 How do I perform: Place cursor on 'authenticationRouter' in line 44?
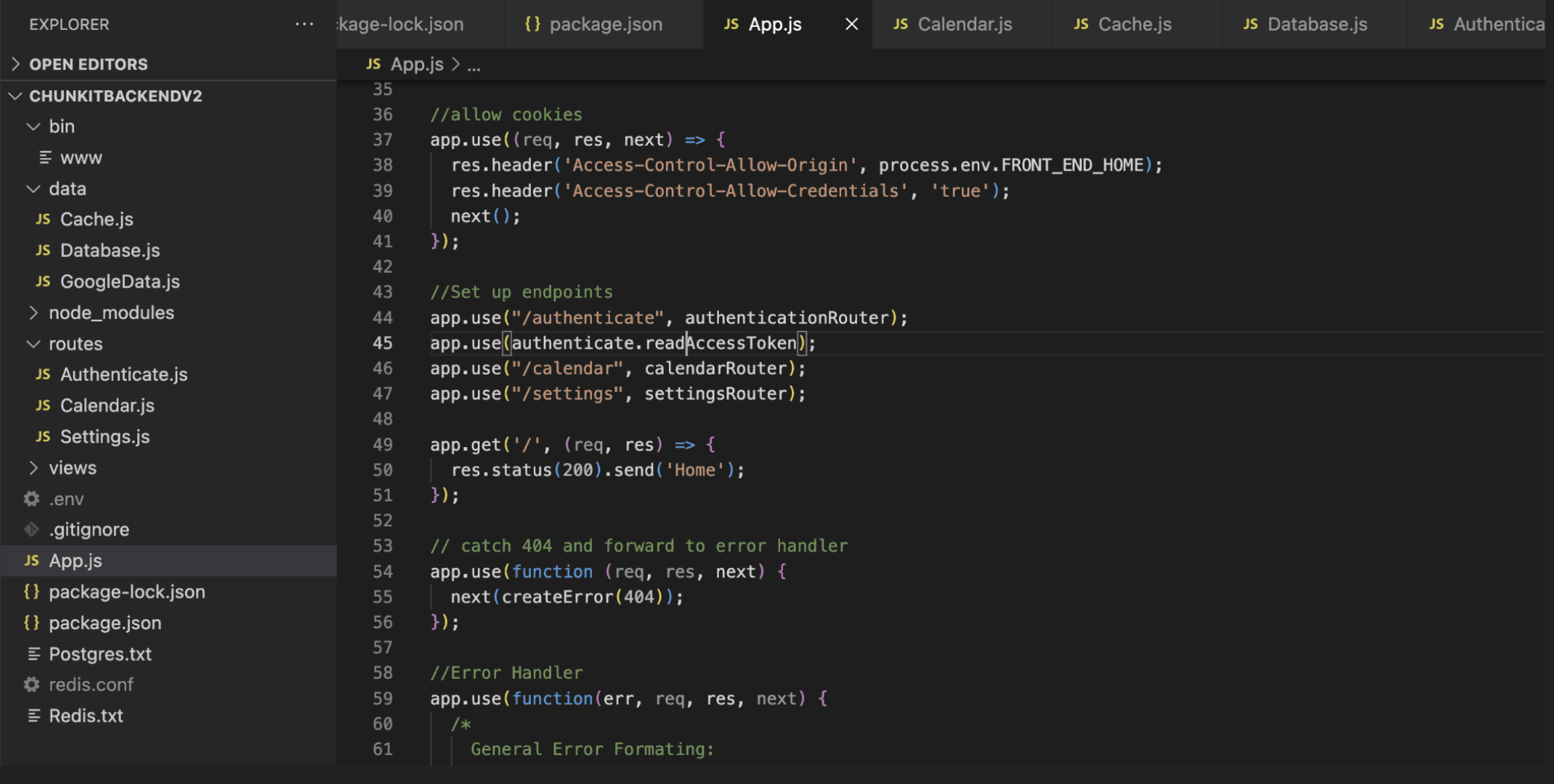coord(786,318)
